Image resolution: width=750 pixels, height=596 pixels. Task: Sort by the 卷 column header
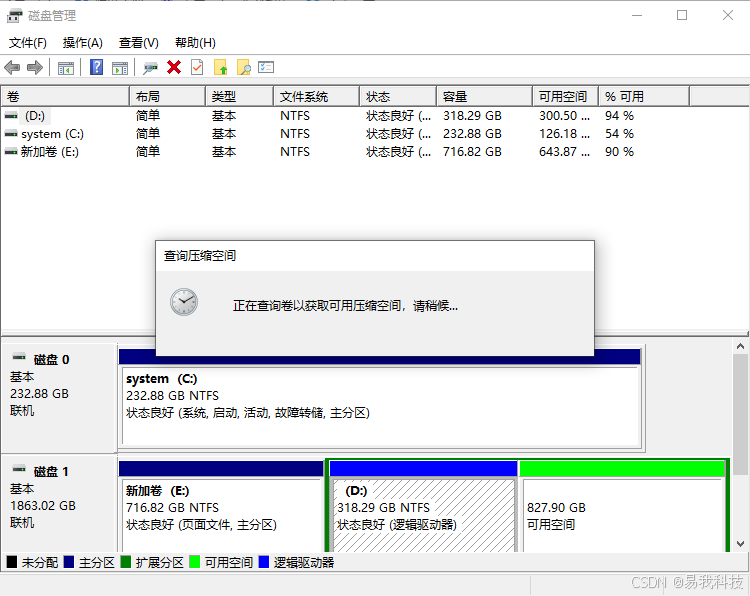pyautogui.click(x=65, y=97)
